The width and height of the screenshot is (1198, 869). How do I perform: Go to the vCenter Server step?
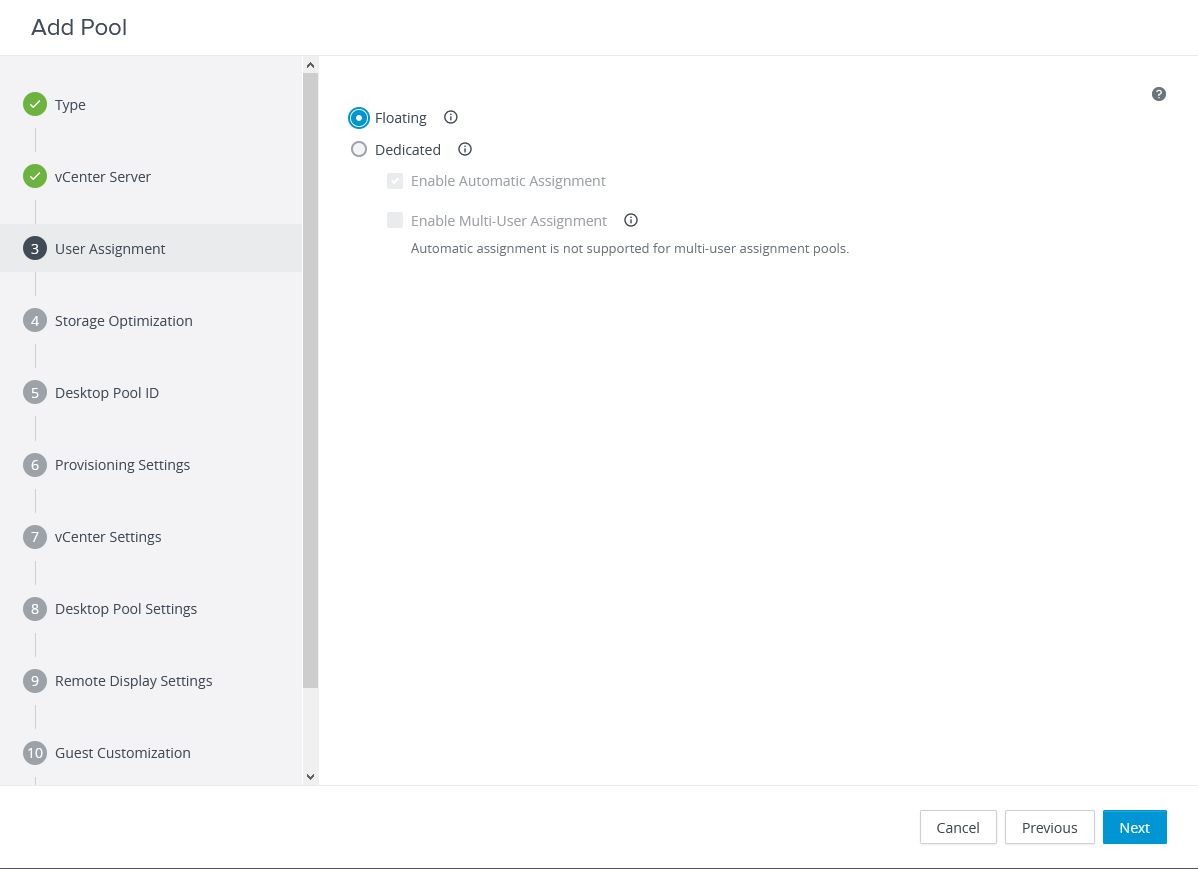[103, 177]
